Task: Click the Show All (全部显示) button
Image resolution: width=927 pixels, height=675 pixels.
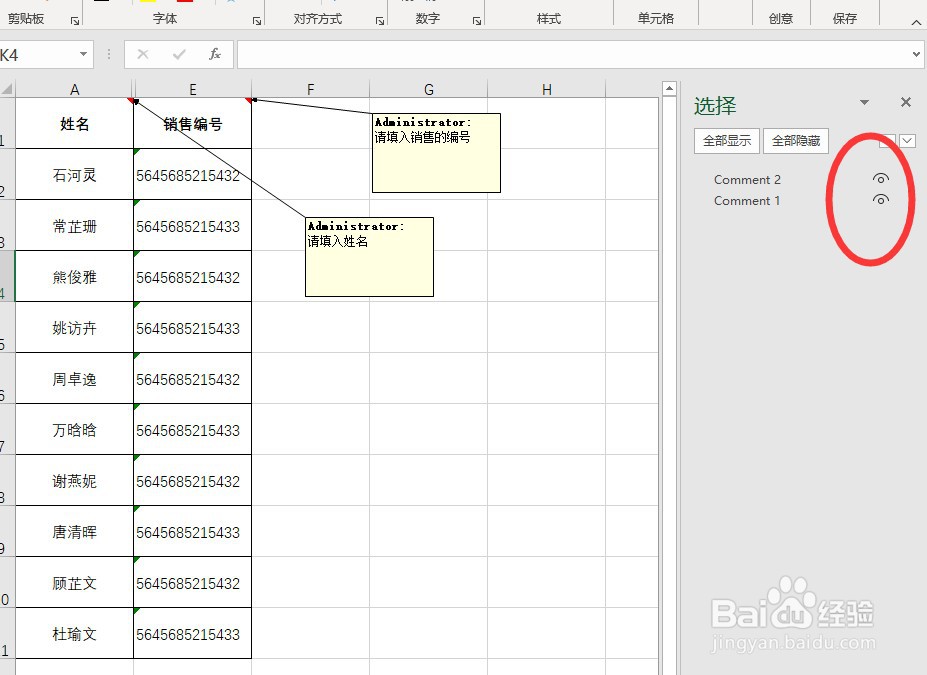Action: click(x=727, y=141)
